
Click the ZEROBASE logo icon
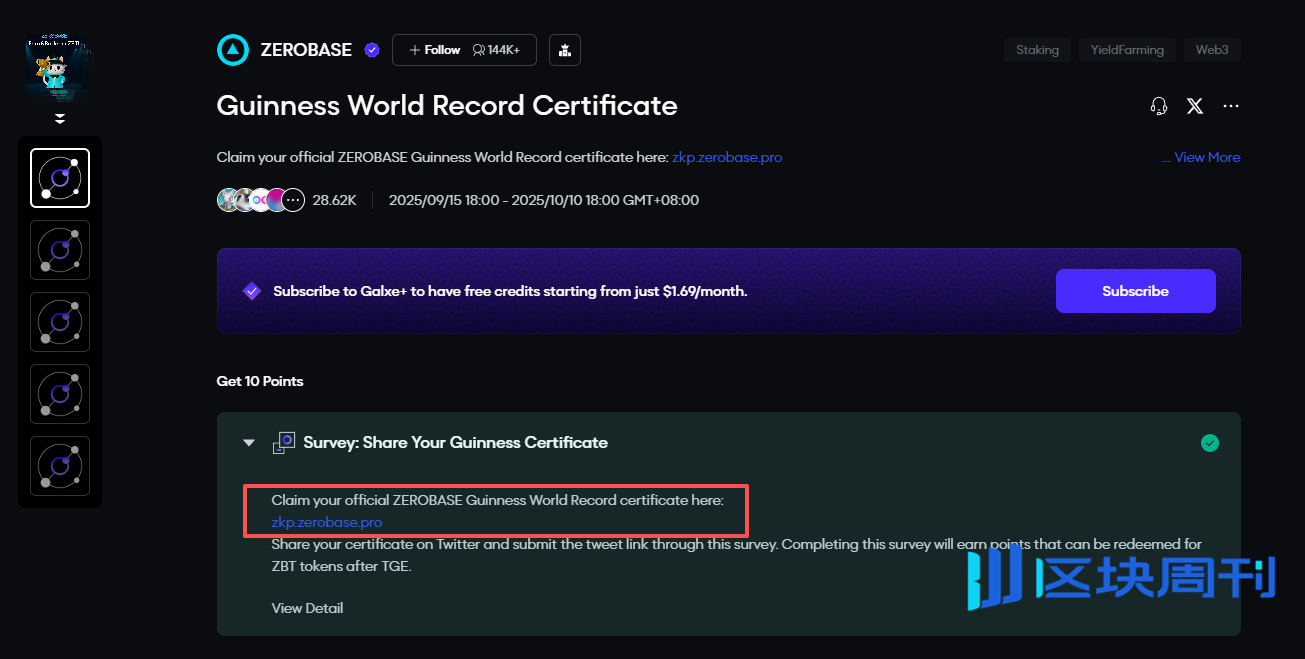233,50
